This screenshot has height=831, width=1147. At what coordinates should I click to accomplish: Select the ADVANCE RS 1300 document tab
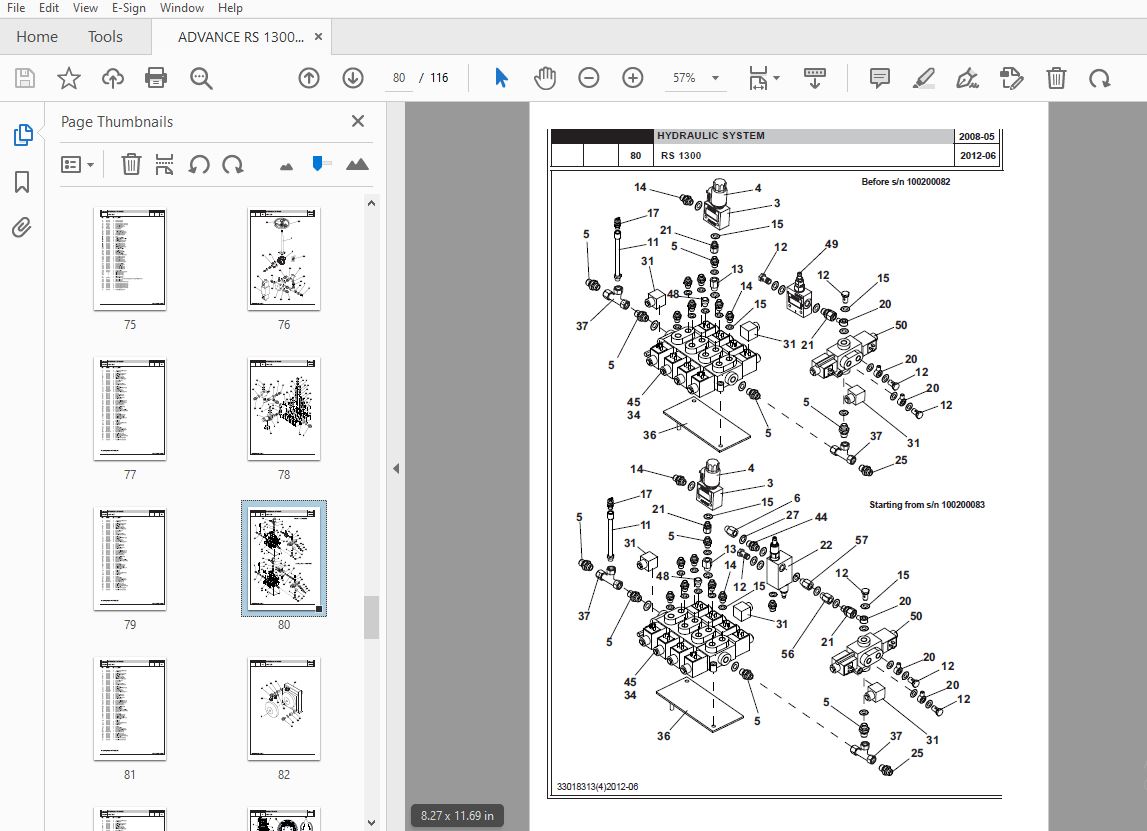point(241,37)
